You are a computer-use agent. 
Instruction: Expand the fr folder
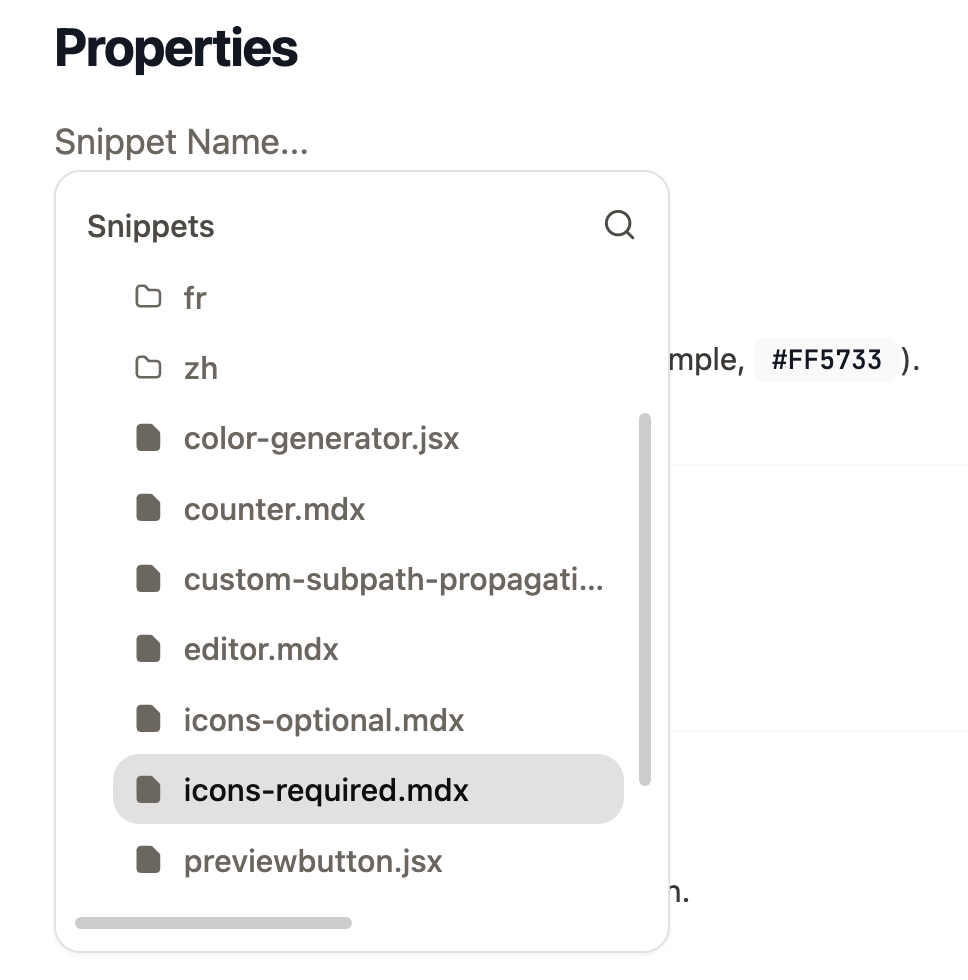(197, 296)
